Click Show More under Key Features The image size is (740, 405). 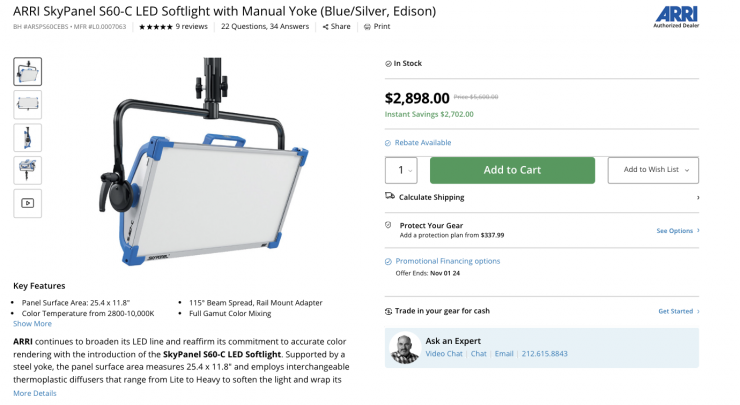click(x=32, y=323)
